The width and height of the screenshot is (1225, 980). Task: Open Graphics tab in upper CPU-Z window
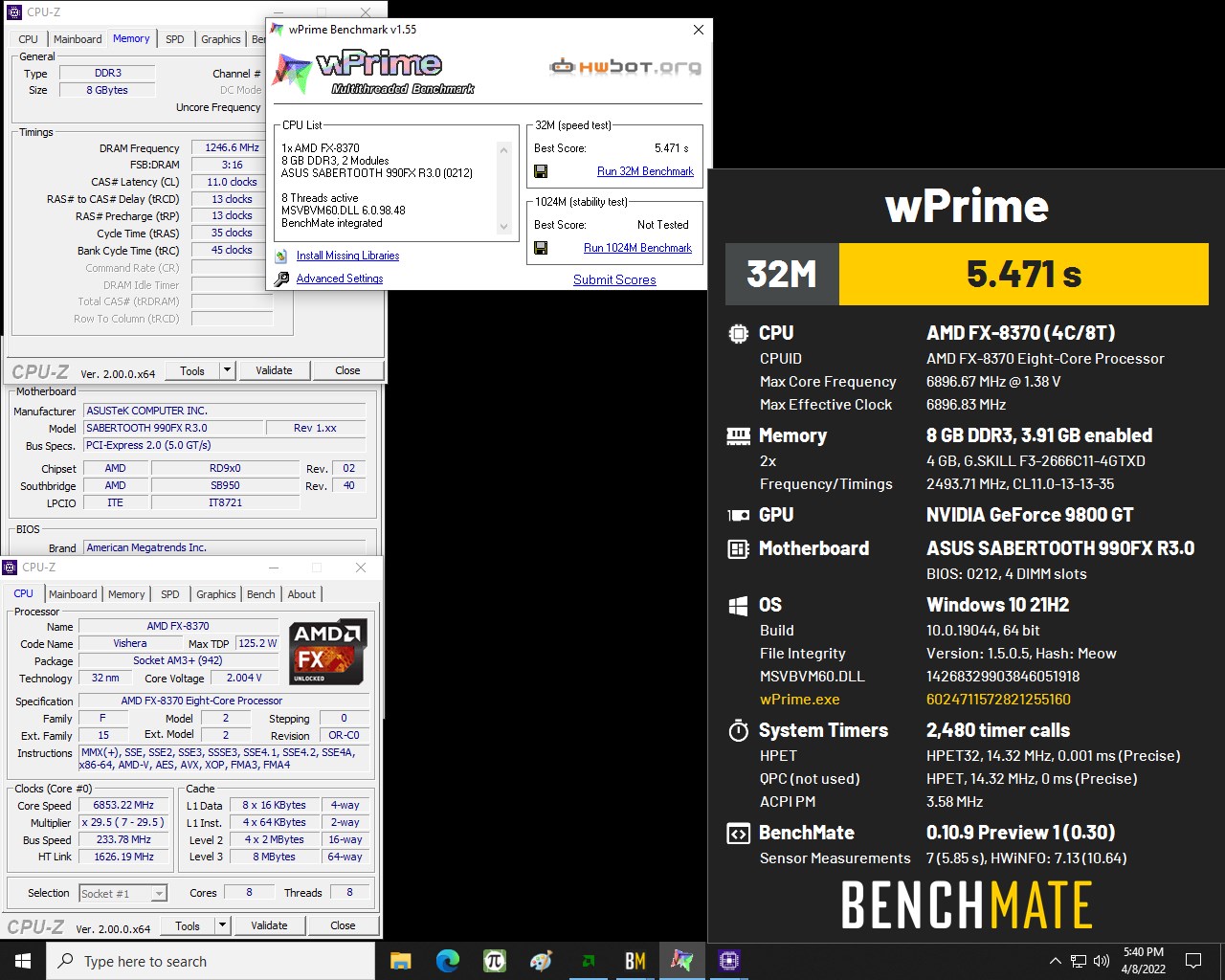coord(221,39)
